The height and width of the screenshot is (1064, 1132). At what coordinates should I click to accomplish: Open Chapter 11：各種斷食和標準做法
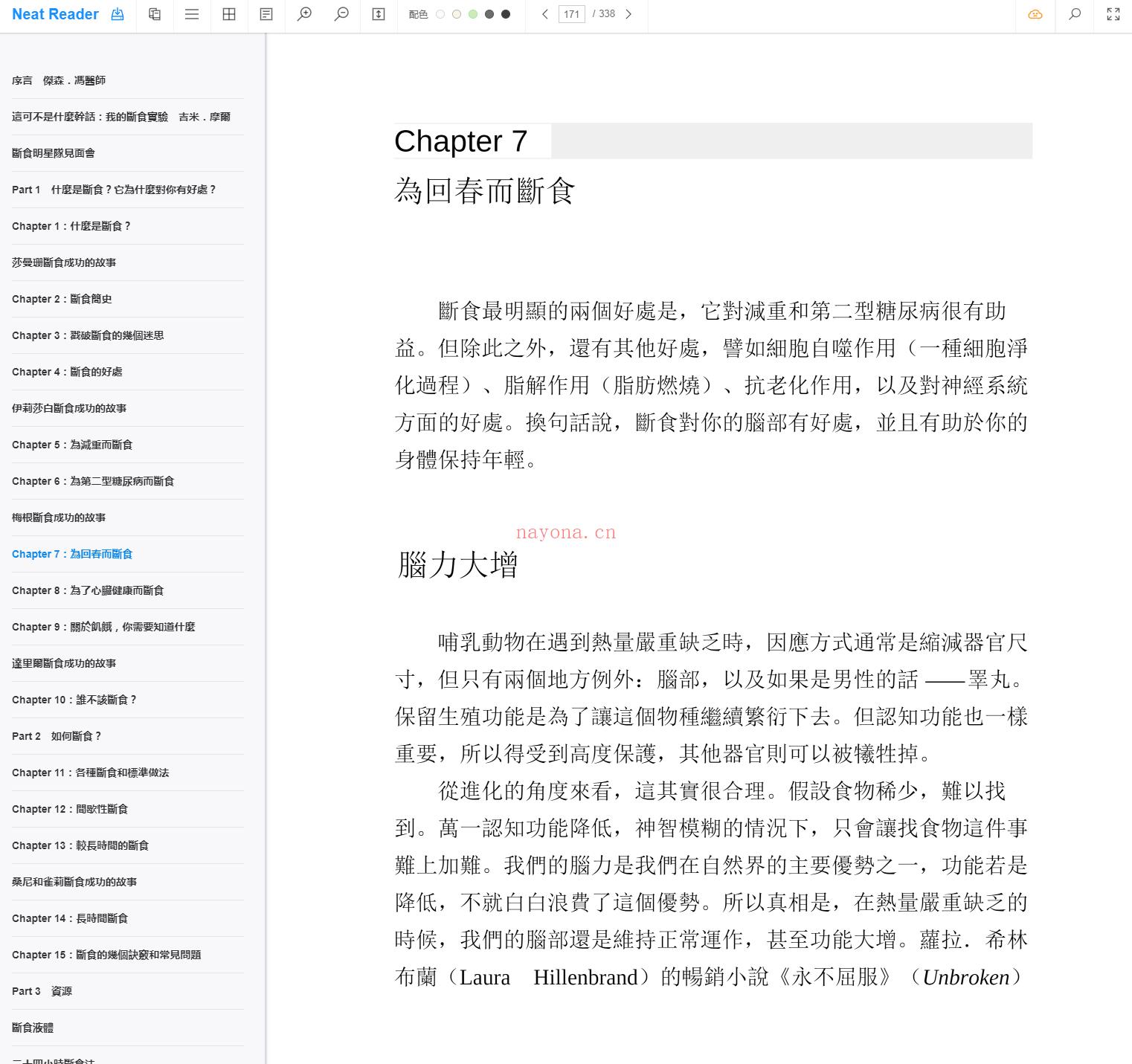point(128,773)
